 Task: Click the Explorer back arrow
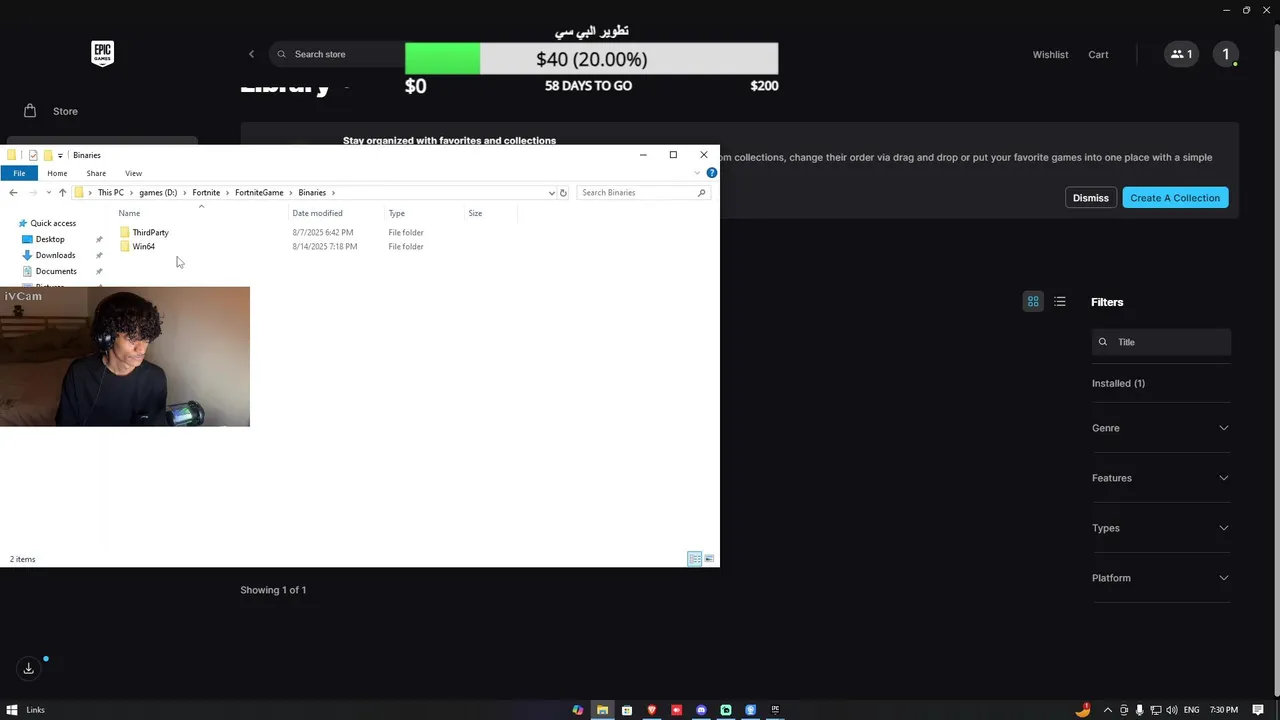click(13, 192)
